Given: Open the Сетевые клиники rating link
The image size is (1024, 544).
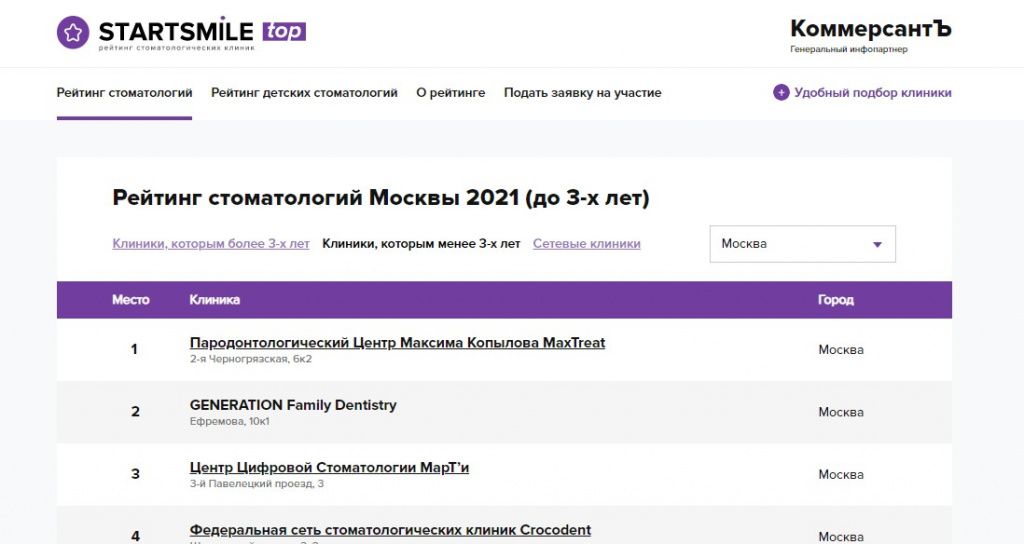Looking at the screenshot, I should point(586,244).
